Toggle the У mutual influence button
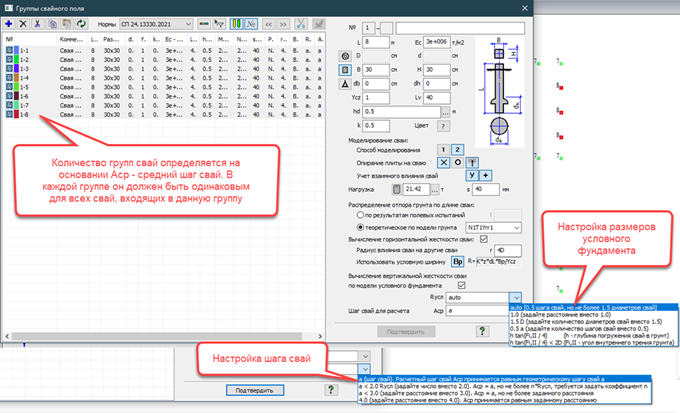 (472, 175)
